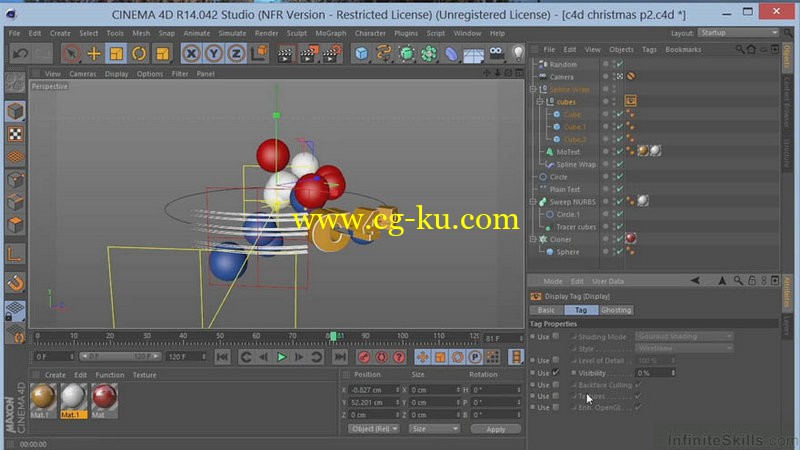Open the Simulate menu
Image resolution: width=800 pixels, height=450 pixels.
[232, 33]
